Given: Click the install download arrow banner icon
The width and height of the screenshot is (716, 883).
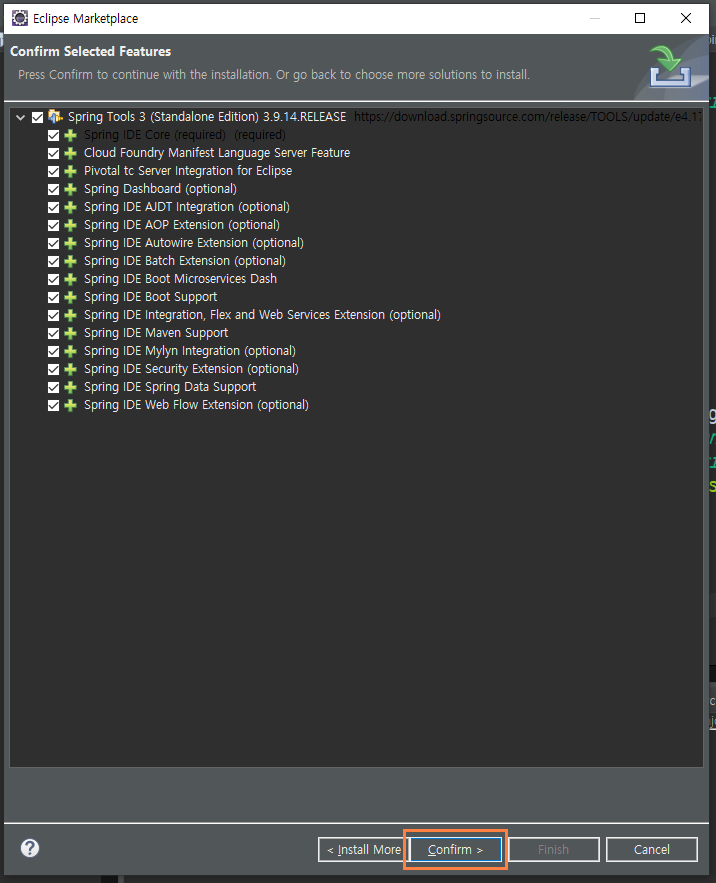Looking at the screenshot, I should click(670, 66).
